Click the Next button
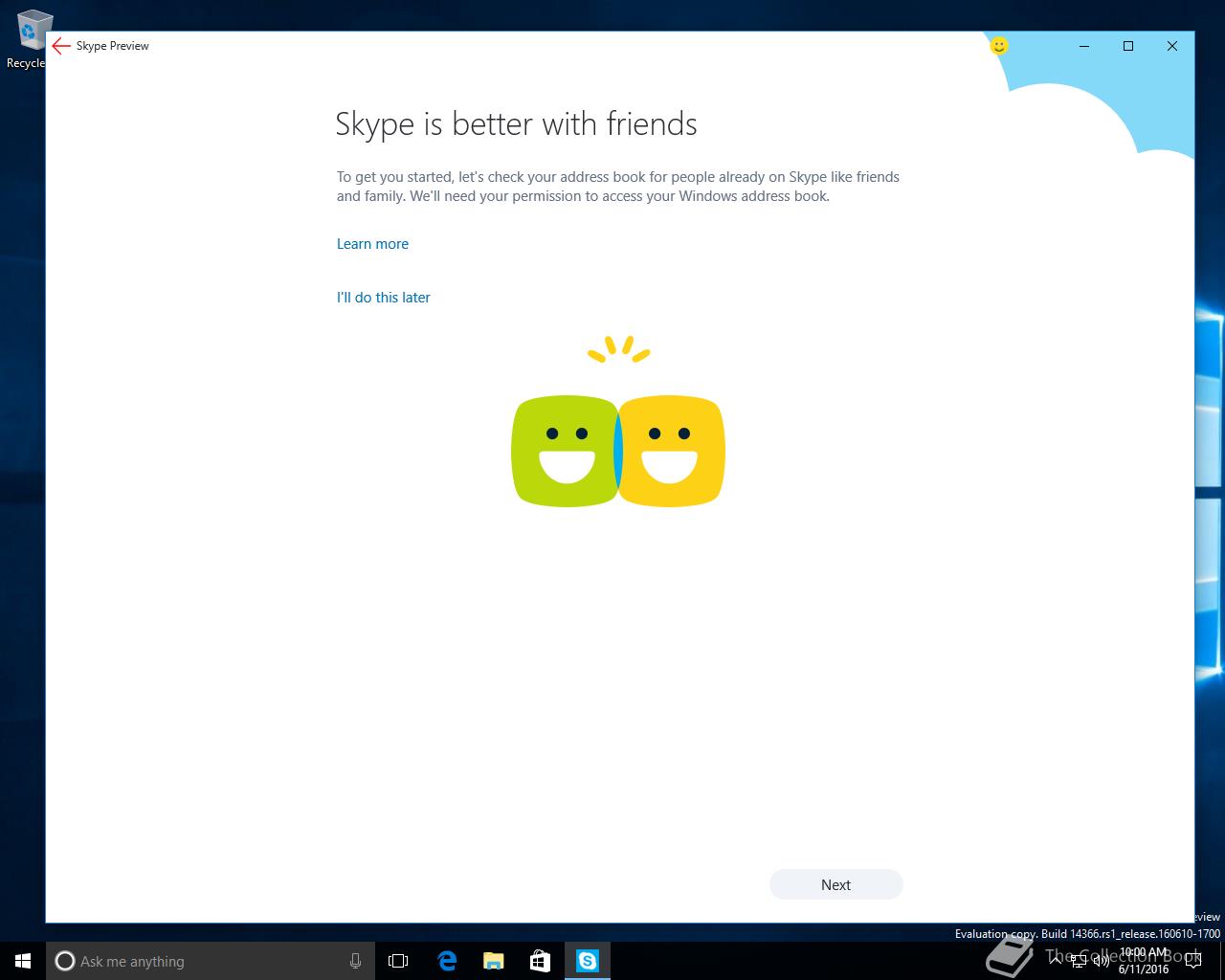1225x980 pixels. pos(835,884)
